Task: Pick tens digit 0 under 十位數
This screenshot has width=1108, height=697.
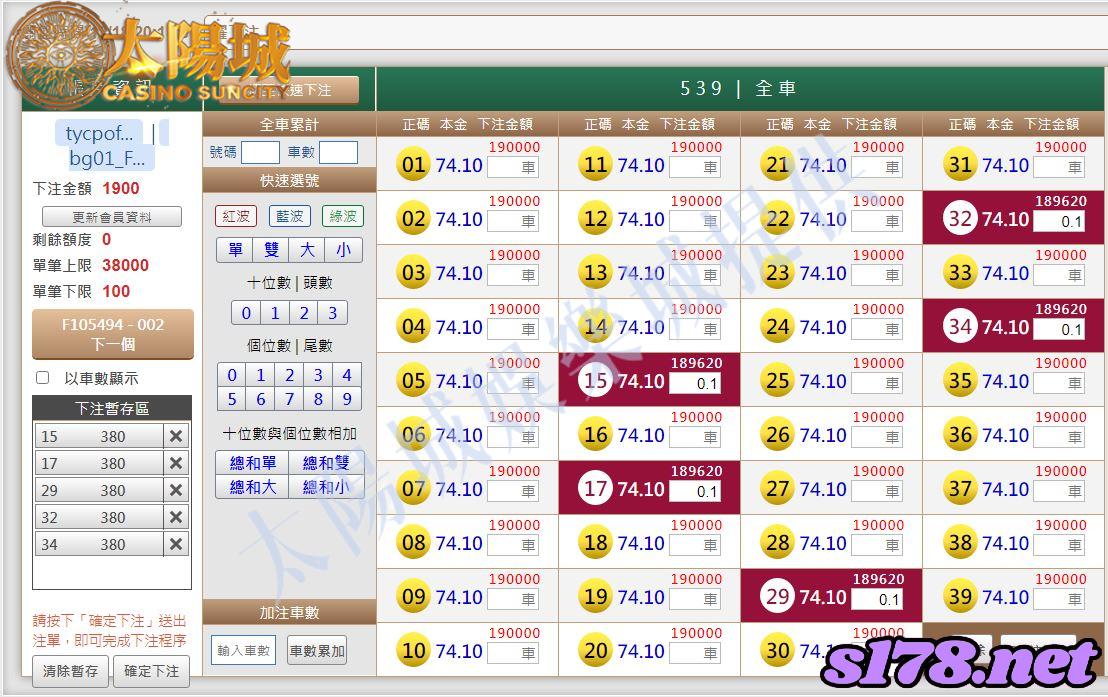Action: point(246,312)
